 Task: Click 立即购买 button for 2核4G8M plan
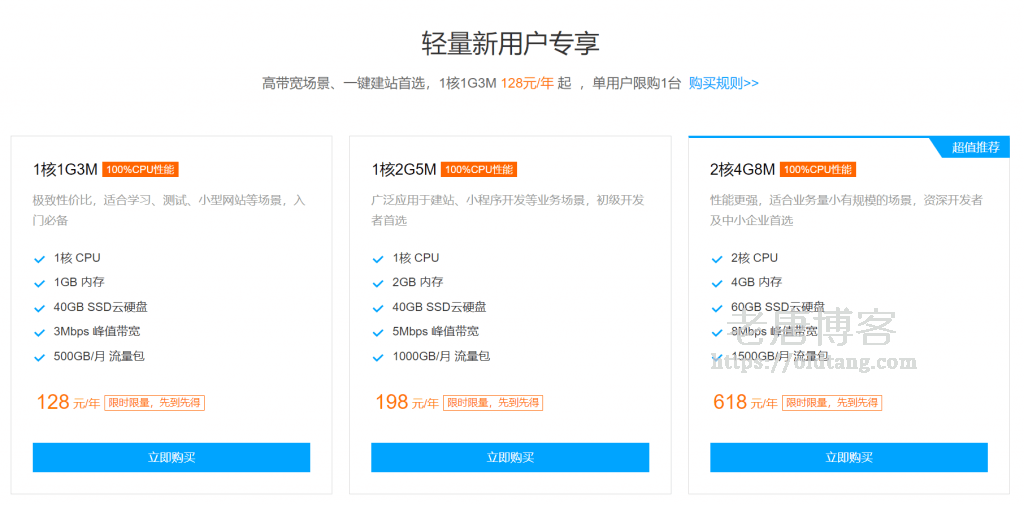tap(848, 457)
